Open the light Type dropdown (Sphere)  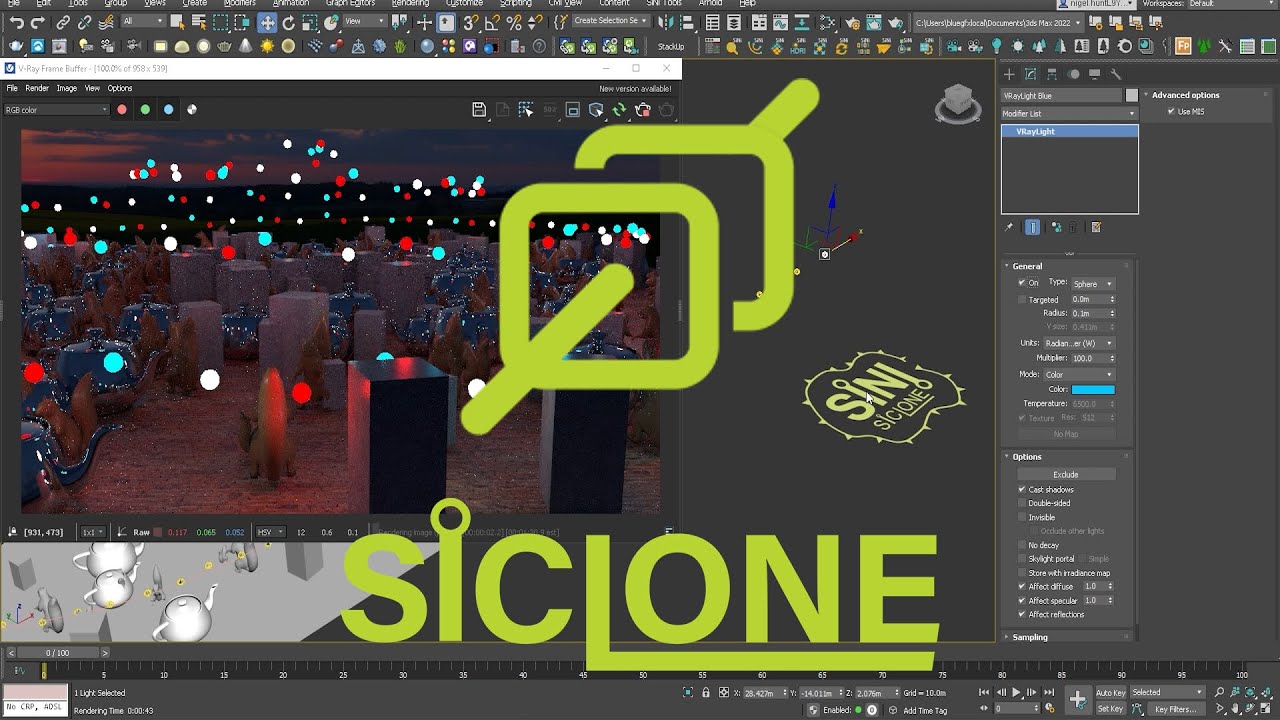pyautogui.click(x=1092, y=283)
